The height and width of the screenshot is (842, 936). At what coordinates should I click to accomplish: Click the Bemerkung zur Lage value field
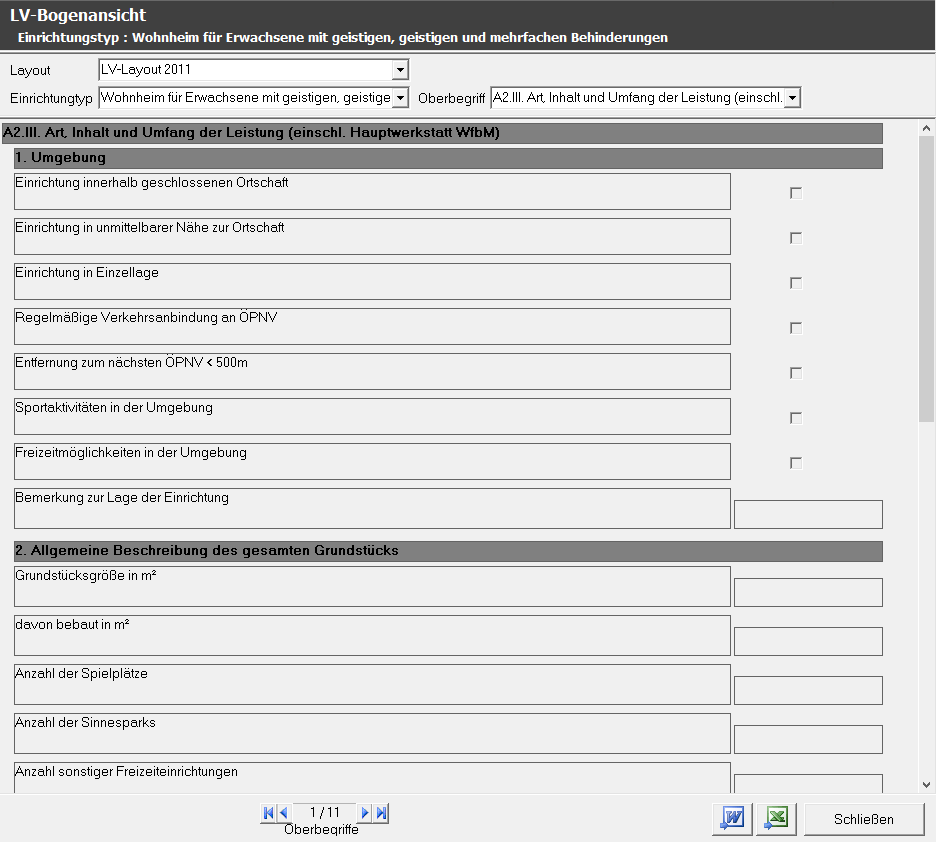[x=808, y=514]
